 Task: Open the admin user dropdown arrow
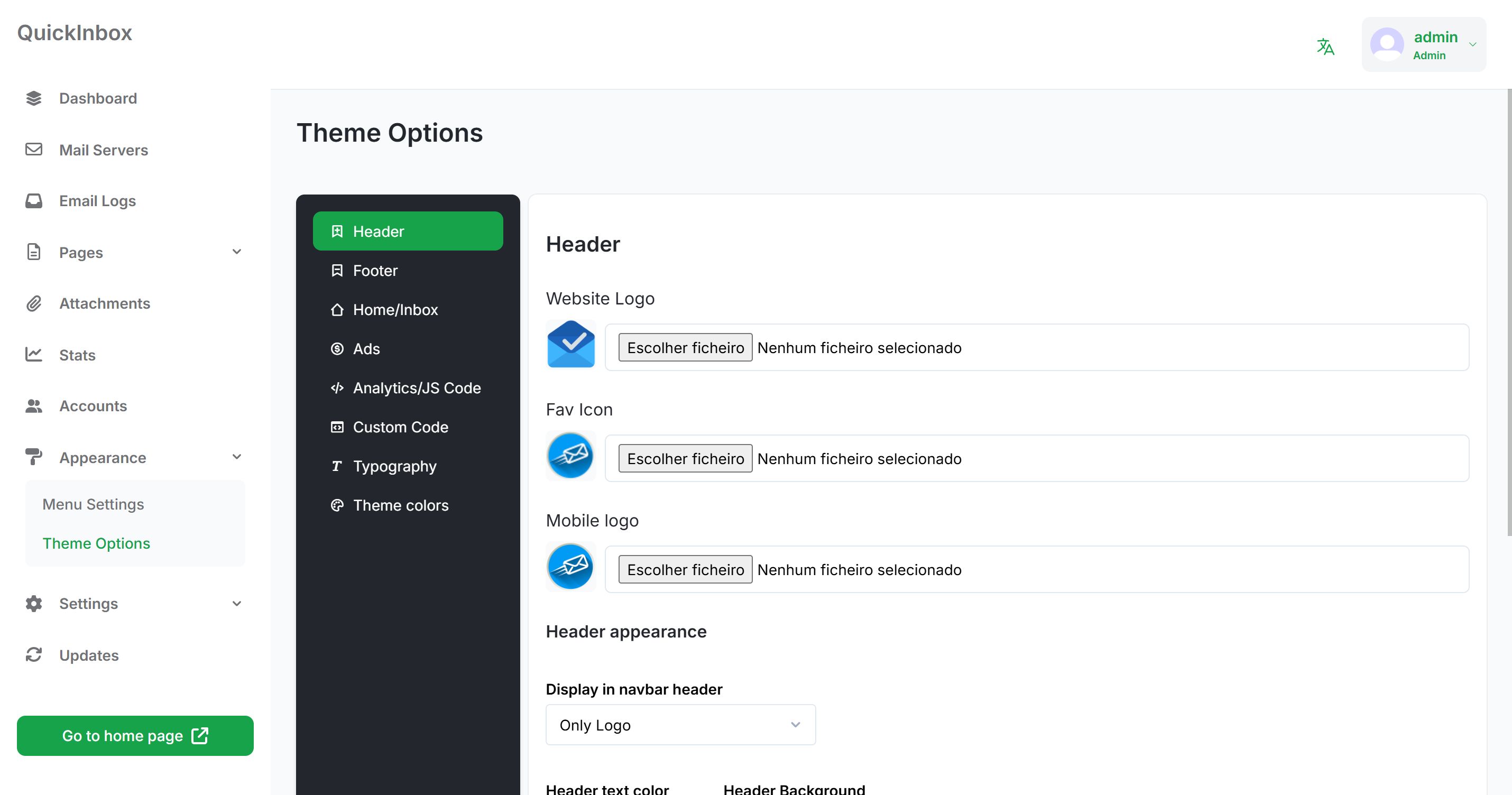(1472, 44)
